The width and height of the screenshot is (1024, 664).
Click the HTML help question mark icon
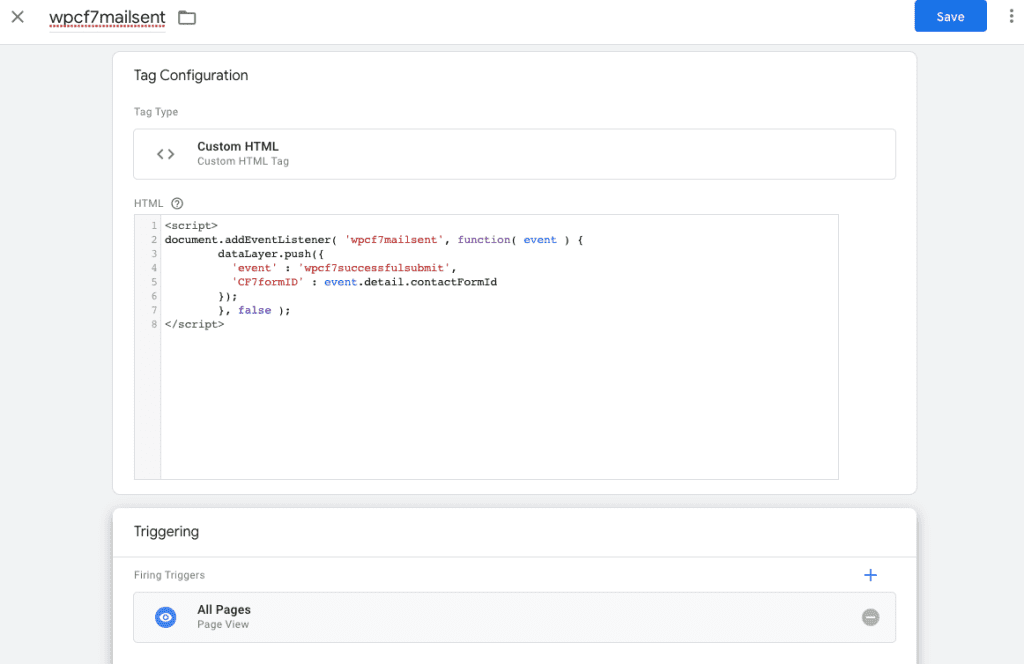pos(177,204)
